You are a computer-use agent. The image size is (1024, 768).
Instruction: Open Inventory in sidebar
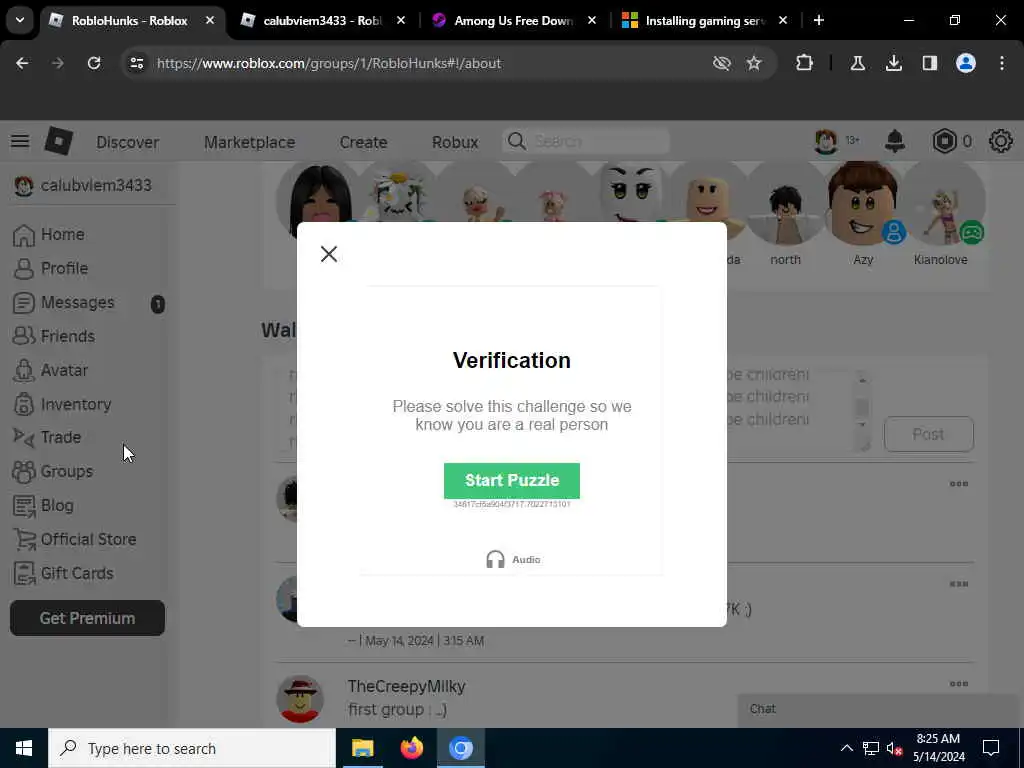pyautogui.click(x=62, y=404)
